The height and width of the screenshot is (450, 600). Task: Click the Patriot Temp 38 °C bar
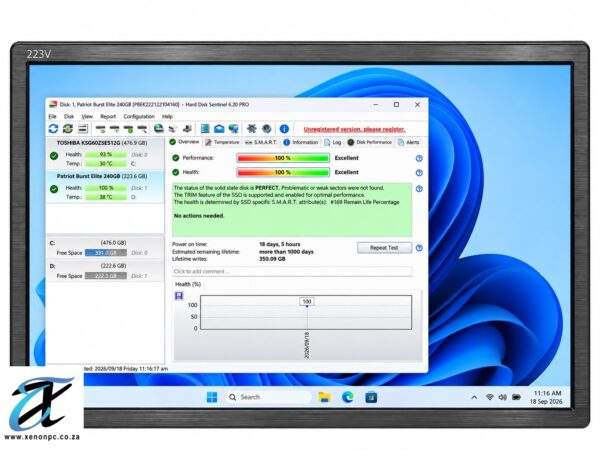106,197
